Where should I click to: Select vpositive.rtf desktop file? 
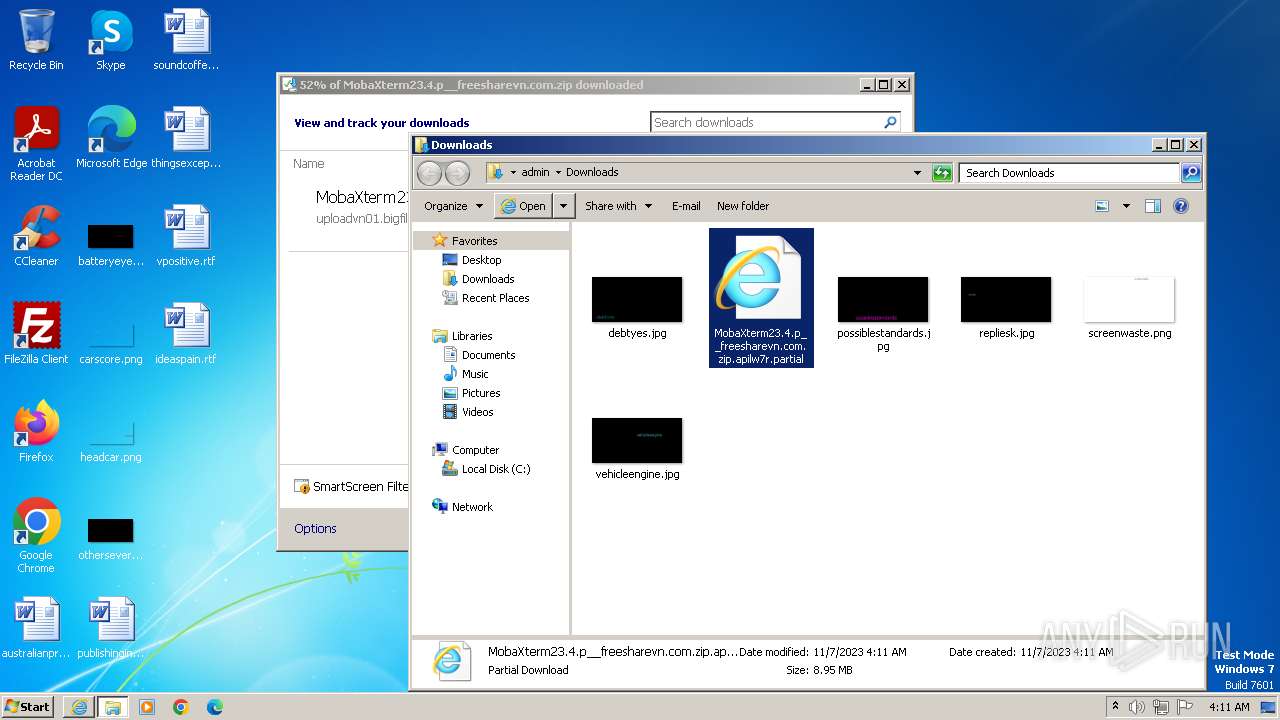click(186, 236)
